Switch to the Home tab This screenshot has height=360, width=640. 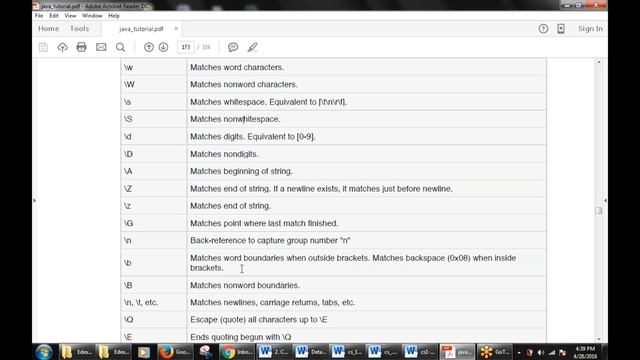(x=49, y=29)
